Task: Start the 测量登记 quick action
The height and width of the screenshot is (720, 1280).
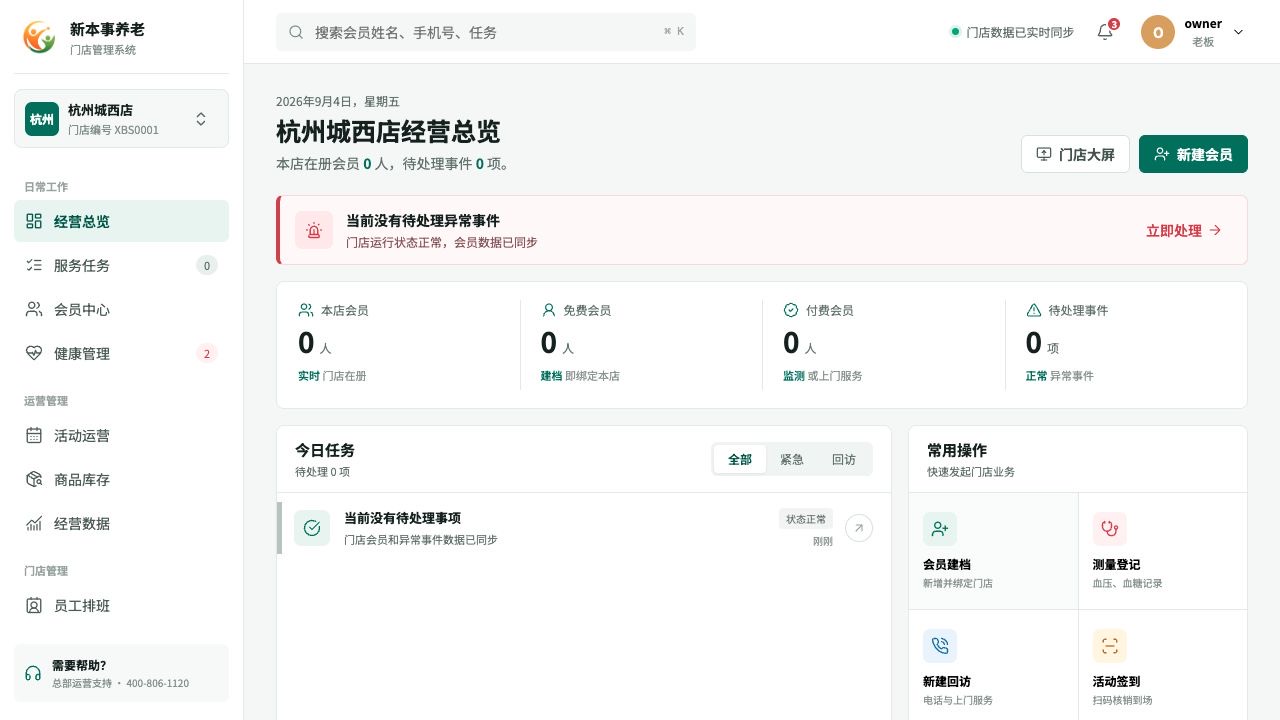Action: coord(1163,551)
